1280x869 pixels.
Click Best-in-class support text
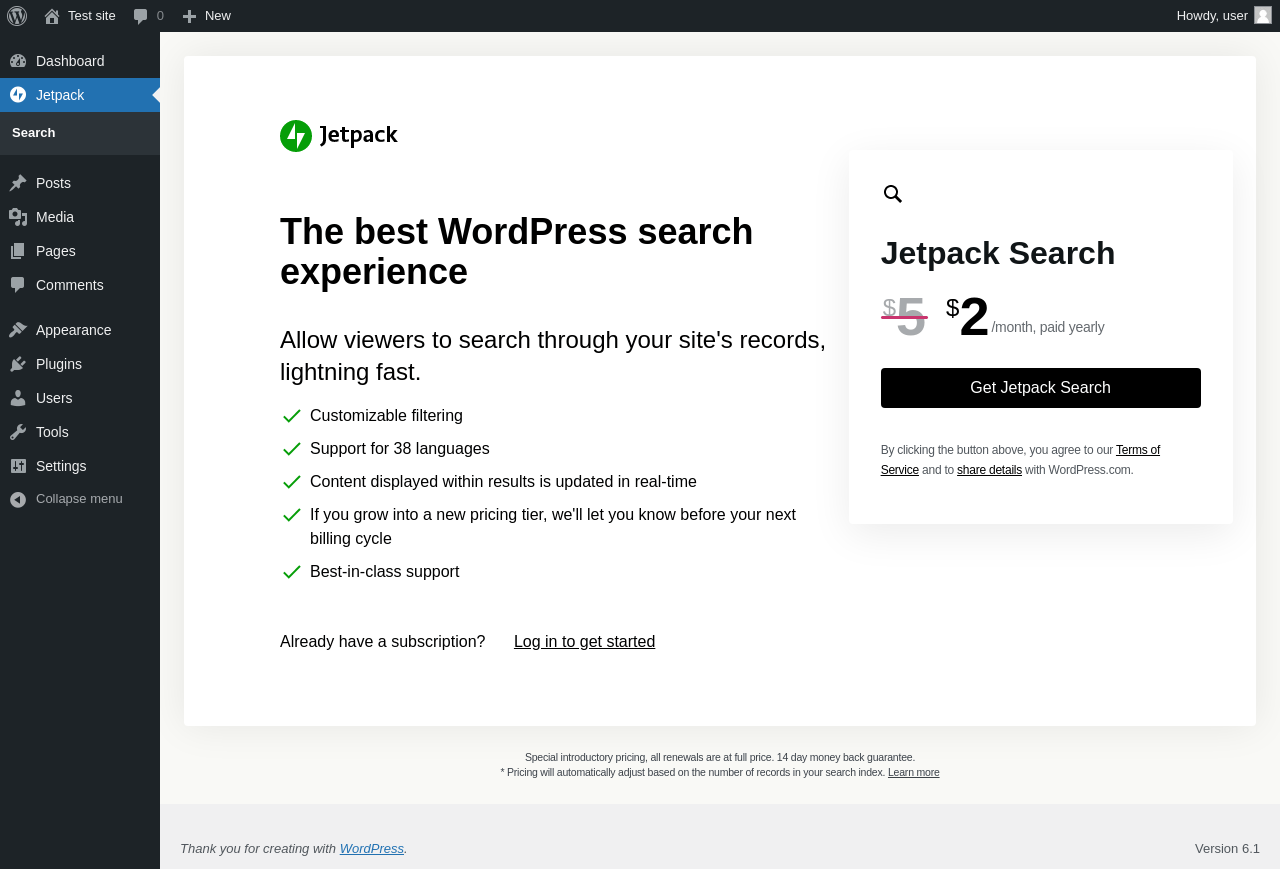pos(385,572)
